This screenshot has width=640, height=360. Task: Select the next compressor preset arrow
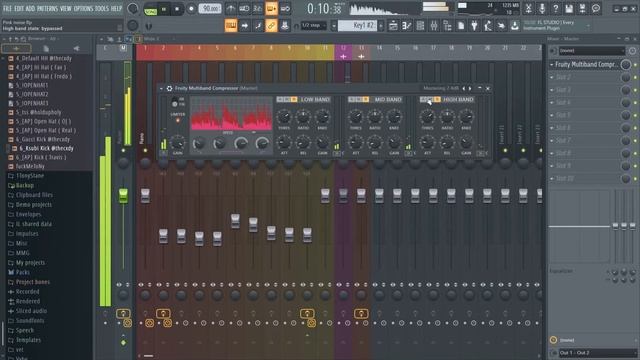(470, 88)
